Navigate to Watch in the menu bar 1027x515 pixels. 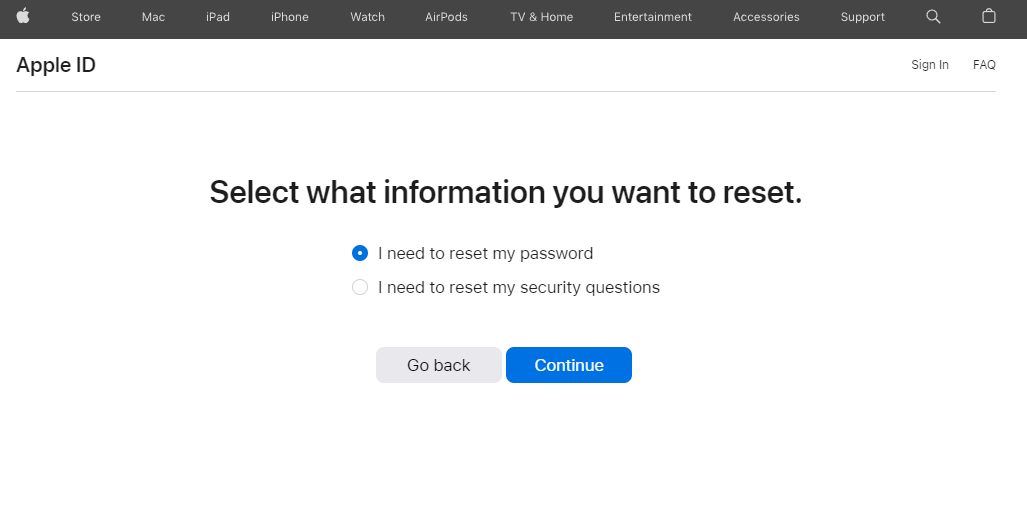point(367,17)
